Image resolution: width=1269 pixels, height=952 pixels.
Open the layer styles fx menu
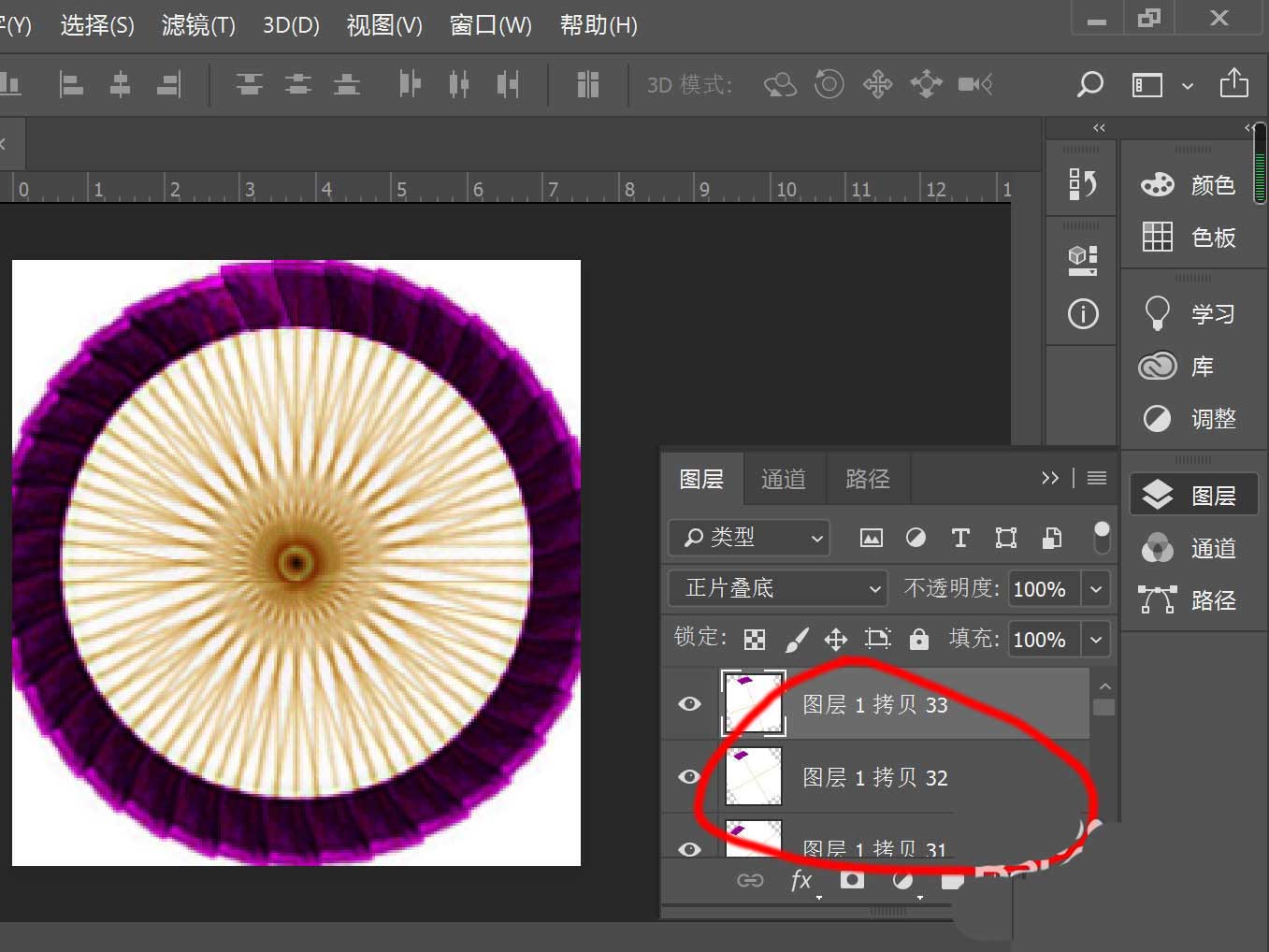pos(800,880)
